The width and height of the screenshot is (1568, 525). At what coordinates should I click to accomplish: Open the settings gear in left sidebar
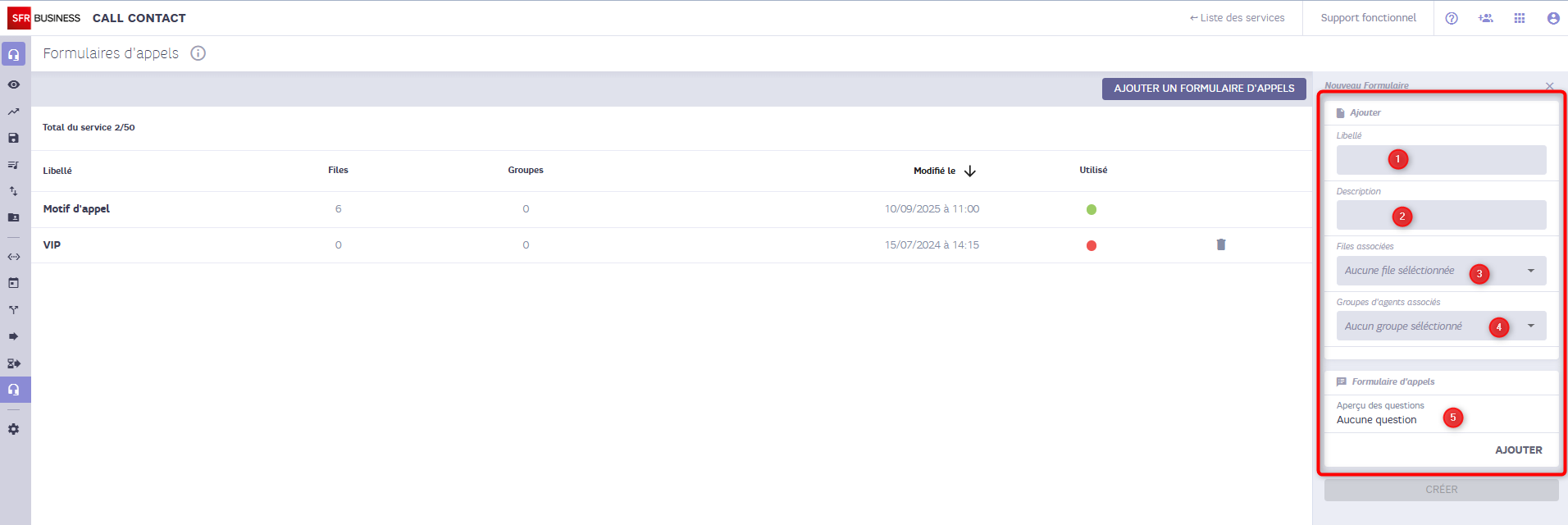pos(14,429)
